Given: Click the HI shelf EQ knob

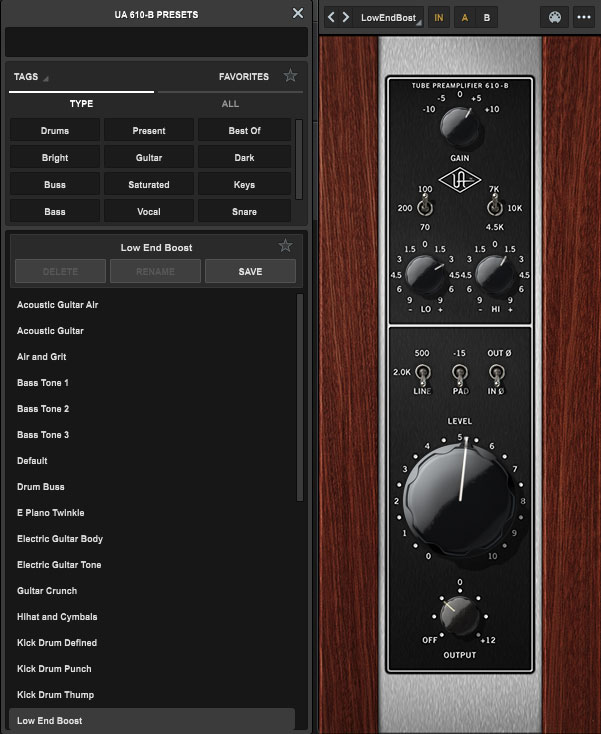Looking at the screenshot, I should pos(495,275).
